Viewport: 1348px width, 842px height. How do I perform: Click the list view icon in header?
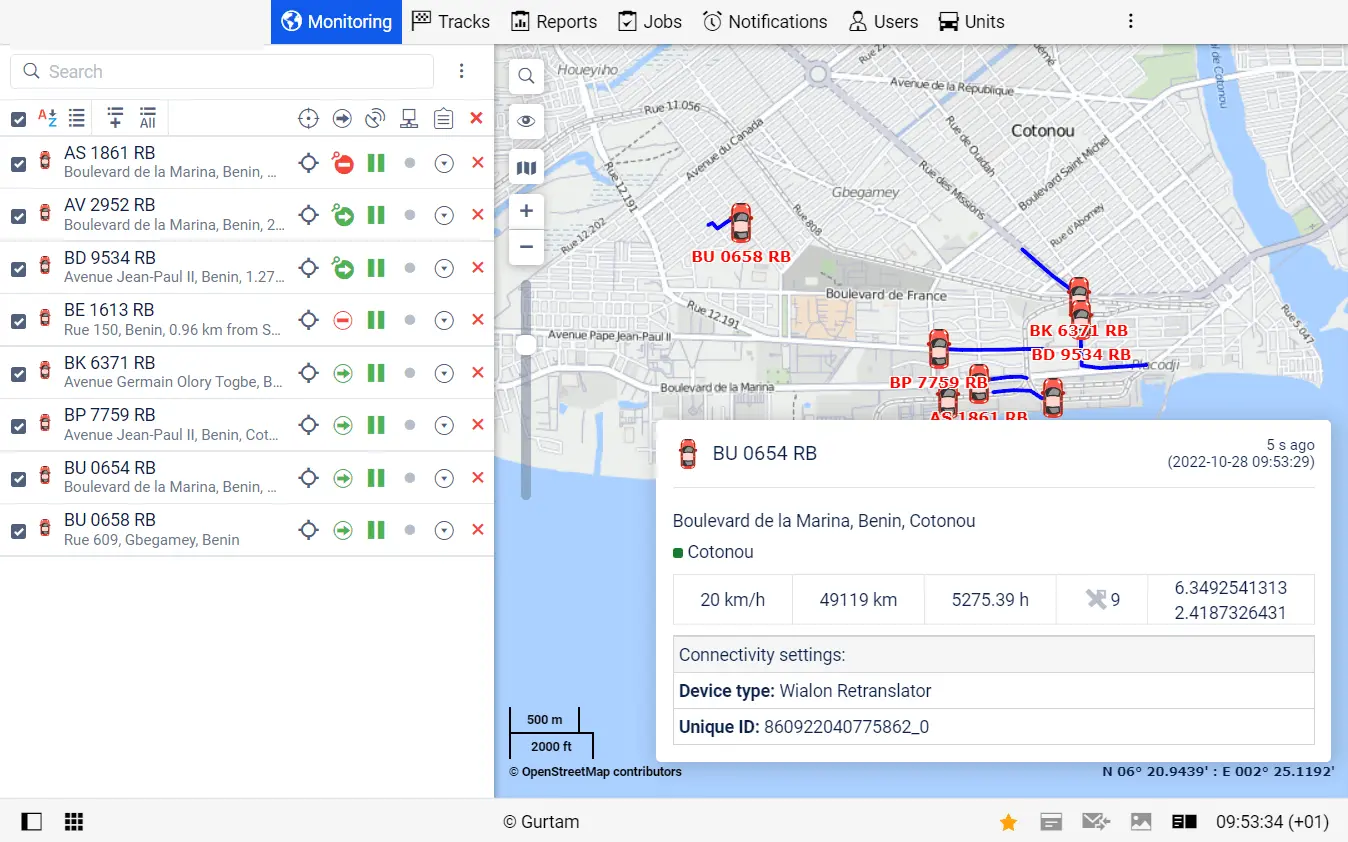click(x=76, y=118)
